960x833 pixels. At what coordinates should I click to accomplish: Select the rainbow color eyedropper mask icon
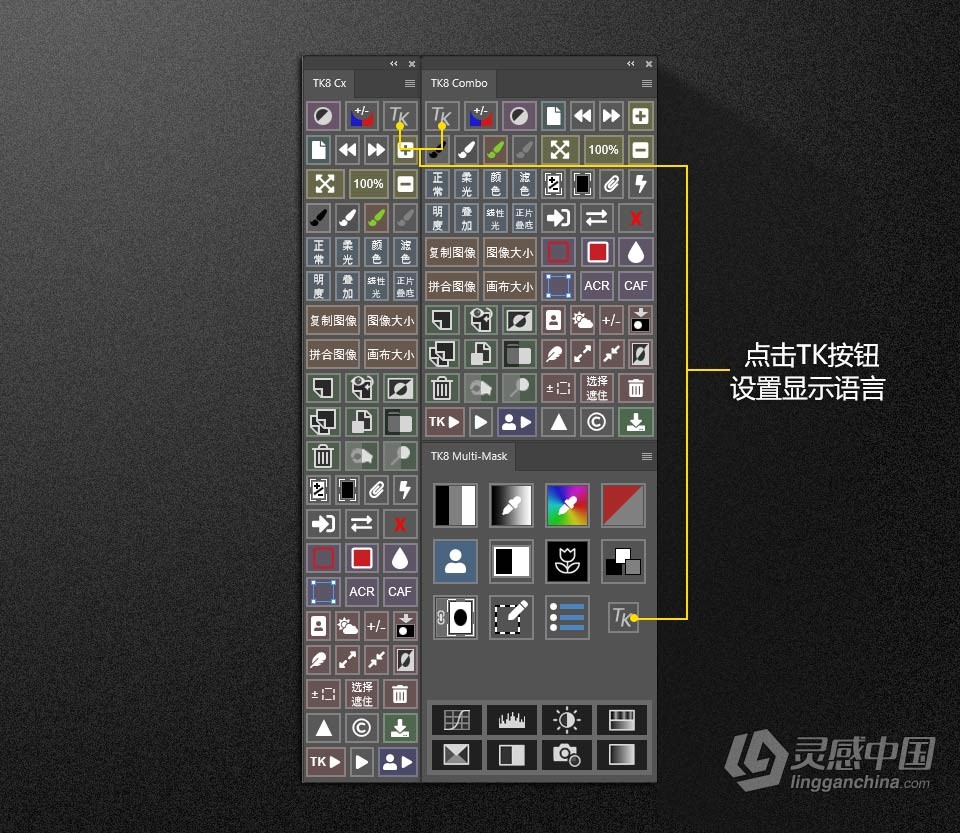567,505
